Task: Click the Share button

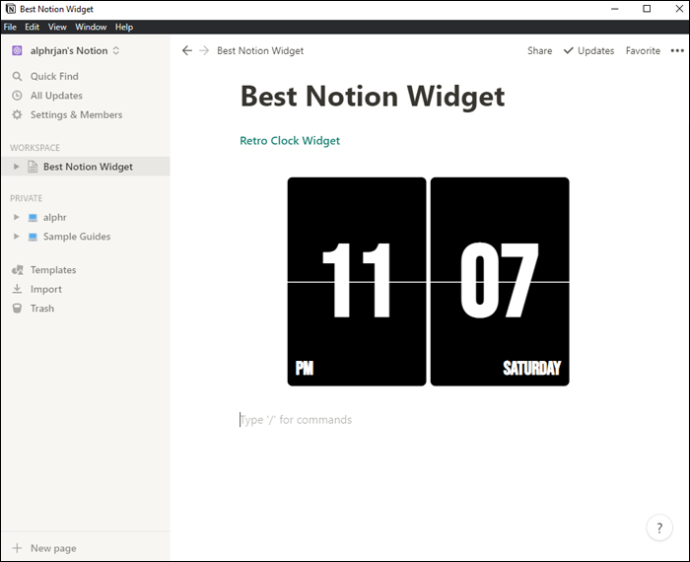Action: [540, 51]
